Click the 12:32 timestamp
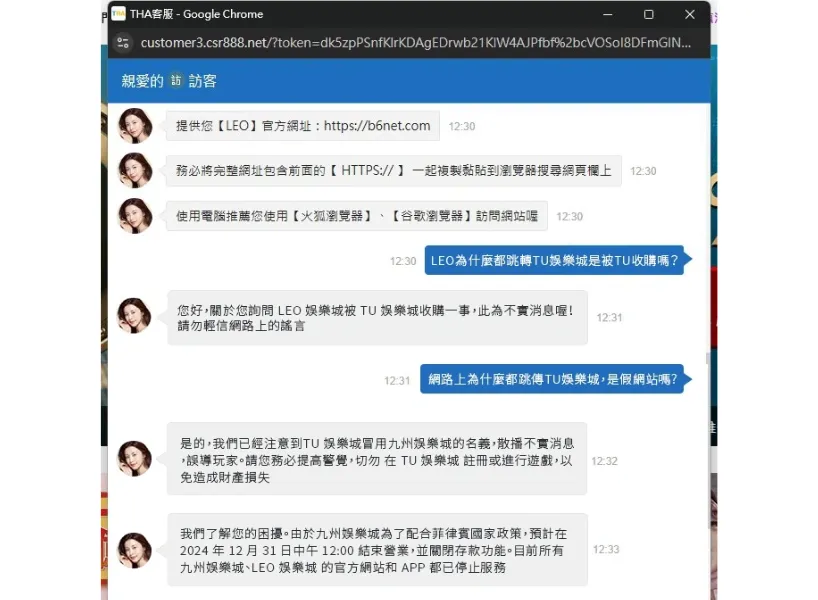The image size is (818, 600). pos(605,461)
